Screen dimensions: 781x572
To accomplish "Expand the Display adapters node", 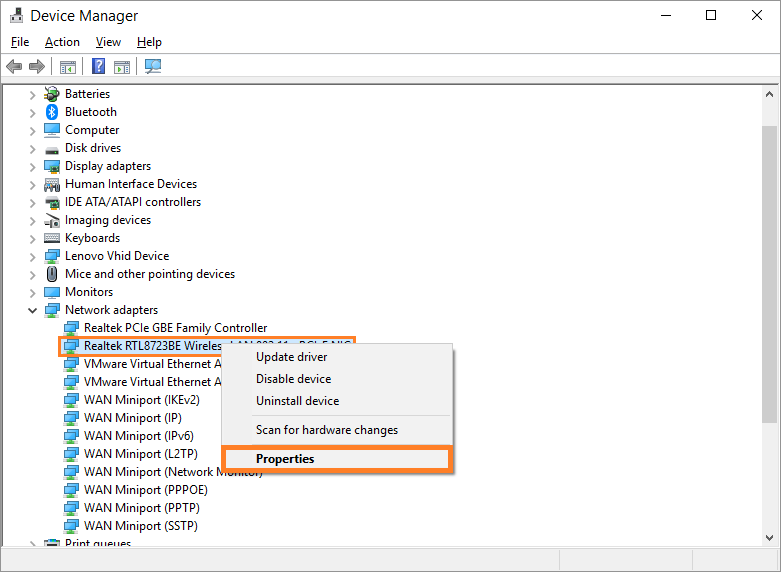I will pyautogui.click(x=32, y=167).
